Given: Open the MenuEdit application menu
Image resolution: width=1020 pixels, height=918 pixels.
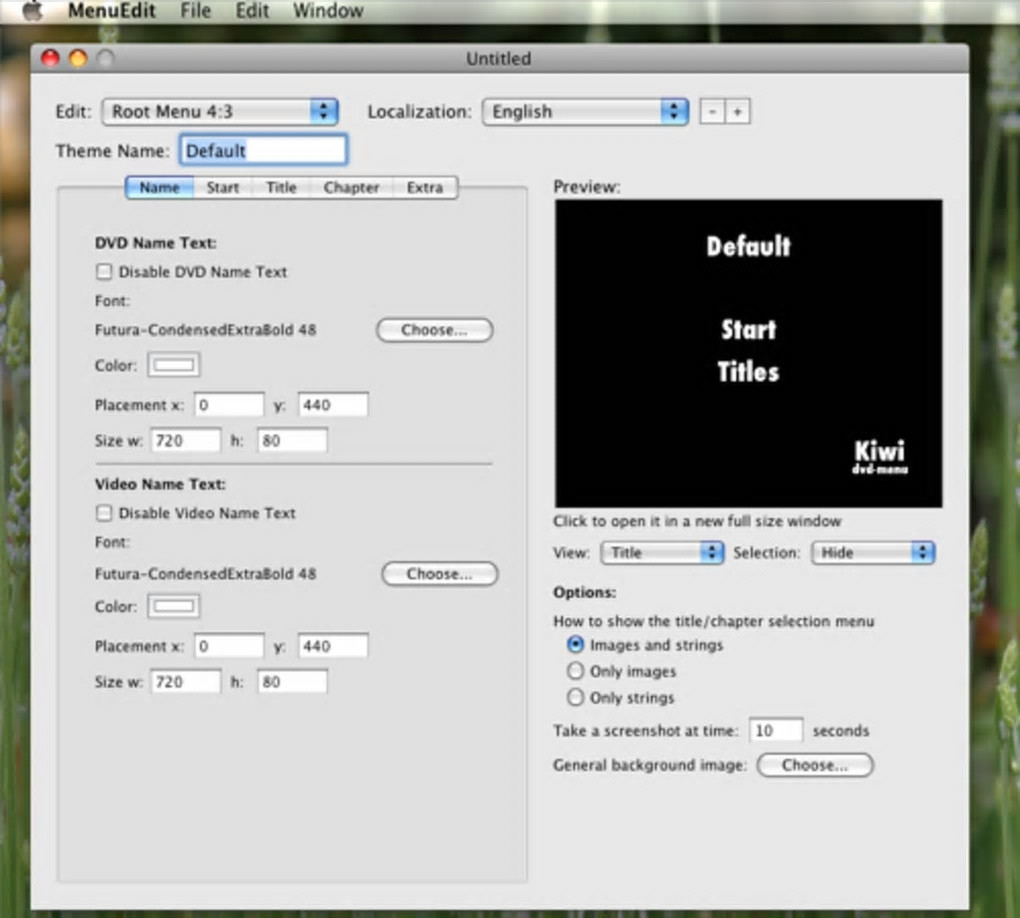Looking at the screenshot, I should [x=111, y=10].
